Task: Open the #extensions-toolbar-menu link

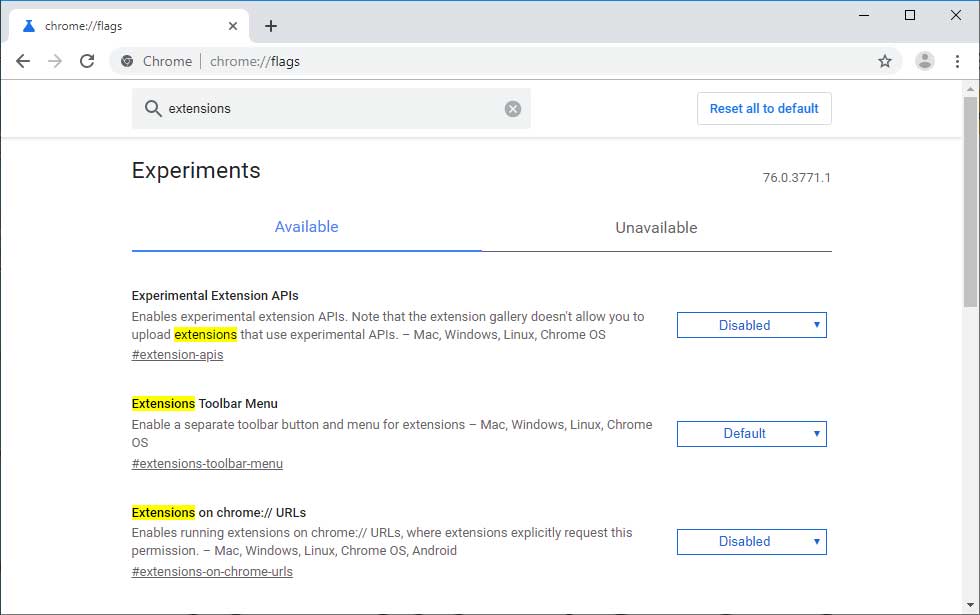Action: tap(207, 464)
